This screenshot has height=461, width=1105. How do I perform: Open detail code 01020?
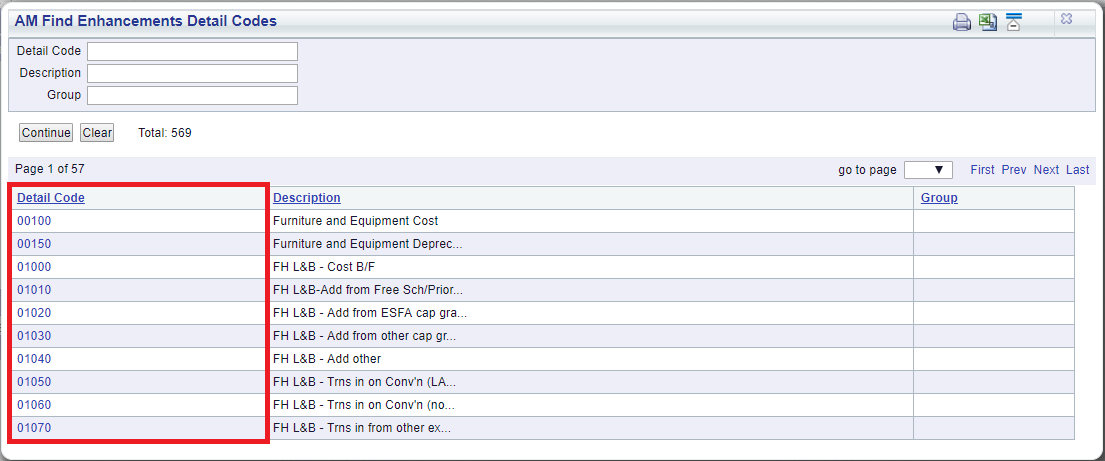coord(35,313)
